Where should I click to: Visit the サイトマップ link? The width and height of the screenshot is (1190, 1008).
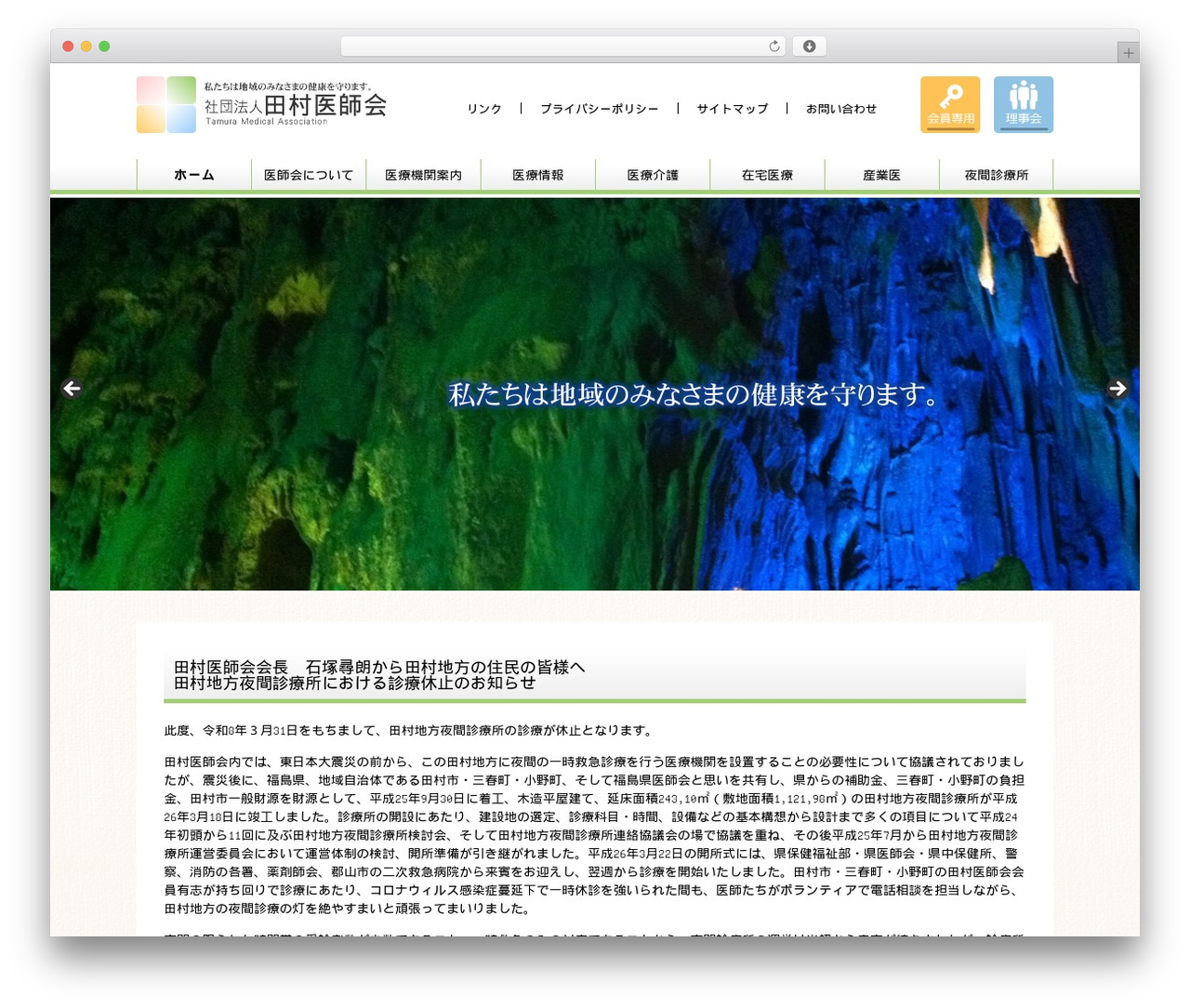(733, 109)
